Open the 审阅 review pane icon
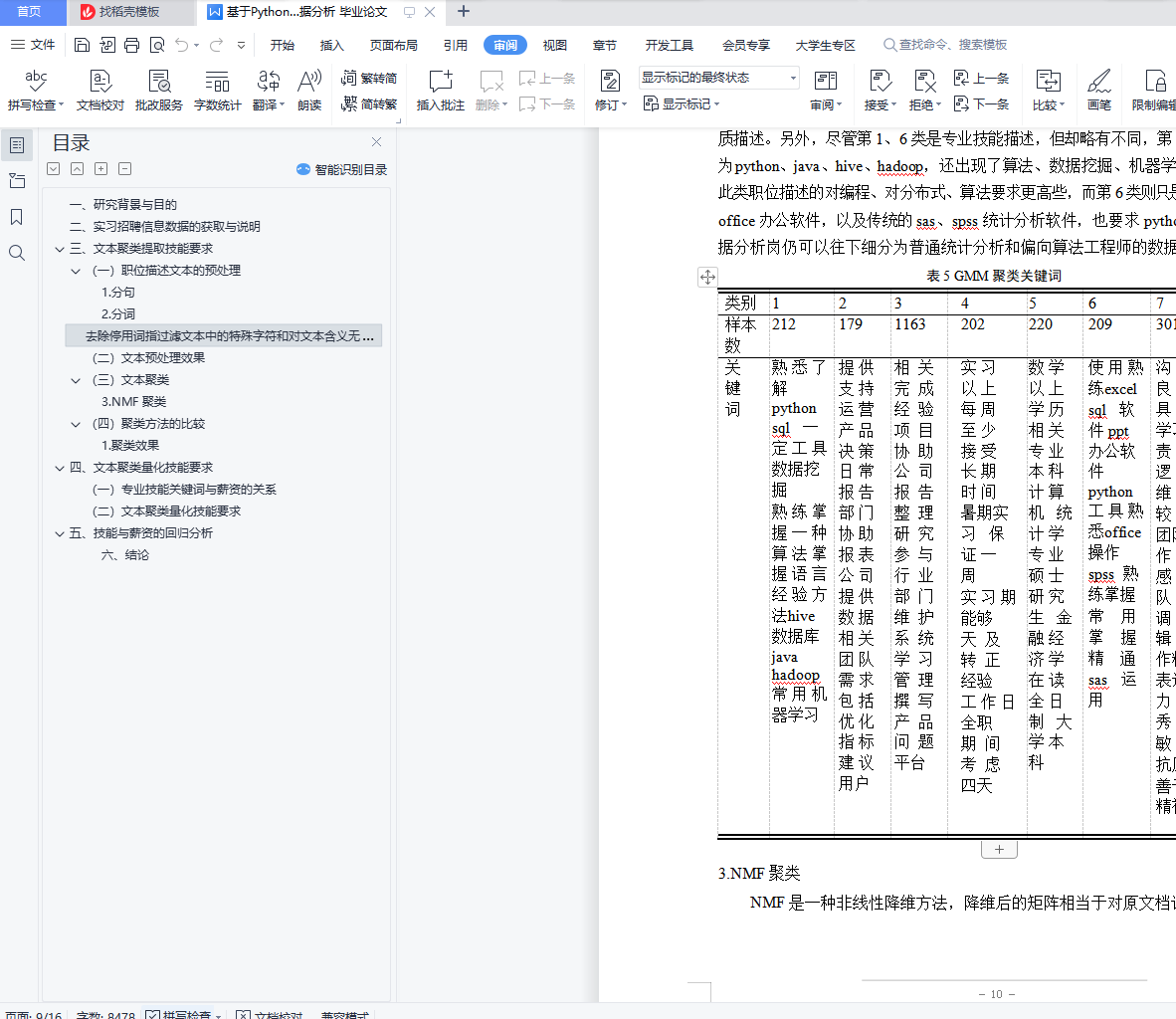 click(825, 81)
